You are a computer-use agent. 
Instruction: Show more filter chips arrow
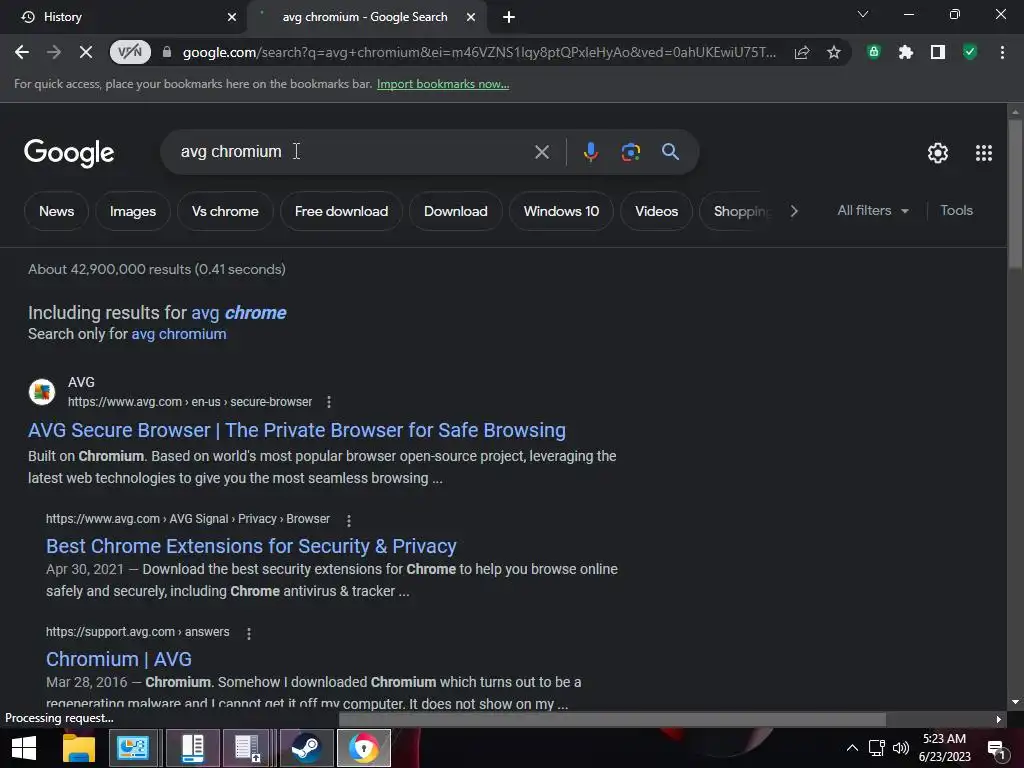click(x=793, y=211)
